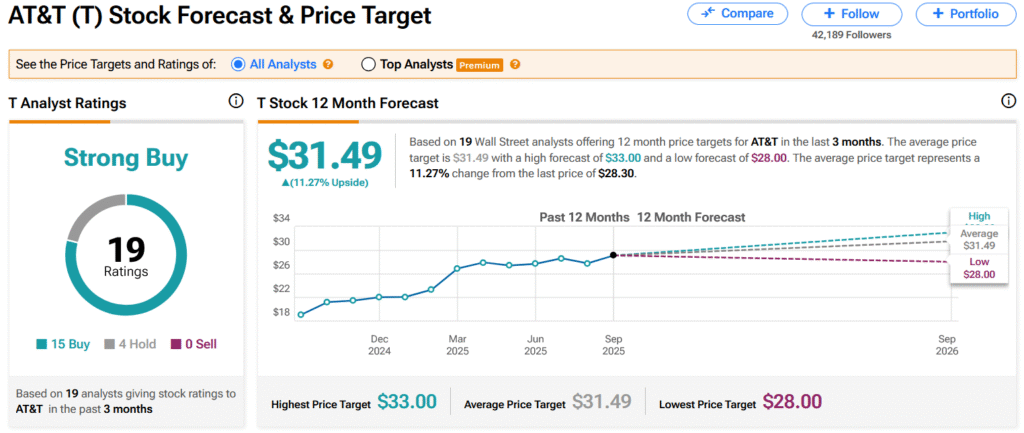Add AT&T to Portfolio
1024x433 pixels.
coord(964,14)
